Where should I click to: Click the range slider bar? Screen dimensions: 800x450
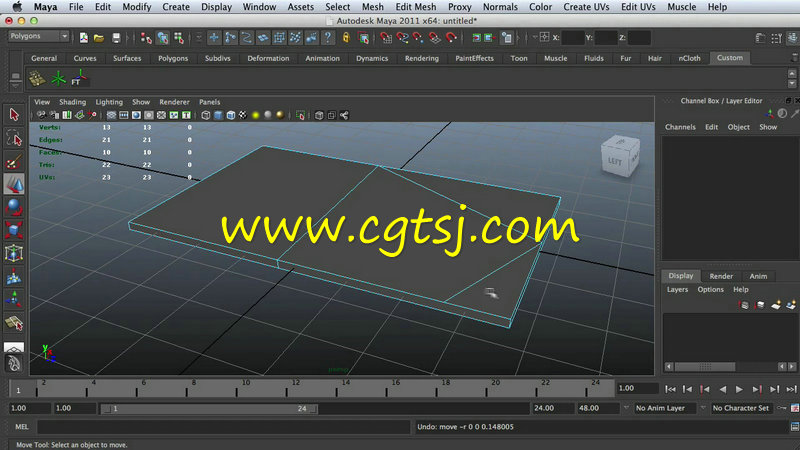pos(209,409)
